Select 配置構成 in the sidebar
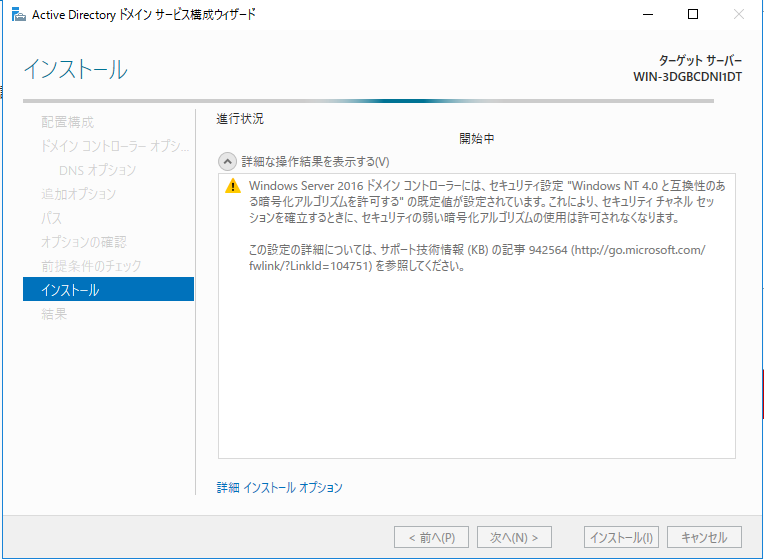The image size is (764, 559). pos(67,122)
